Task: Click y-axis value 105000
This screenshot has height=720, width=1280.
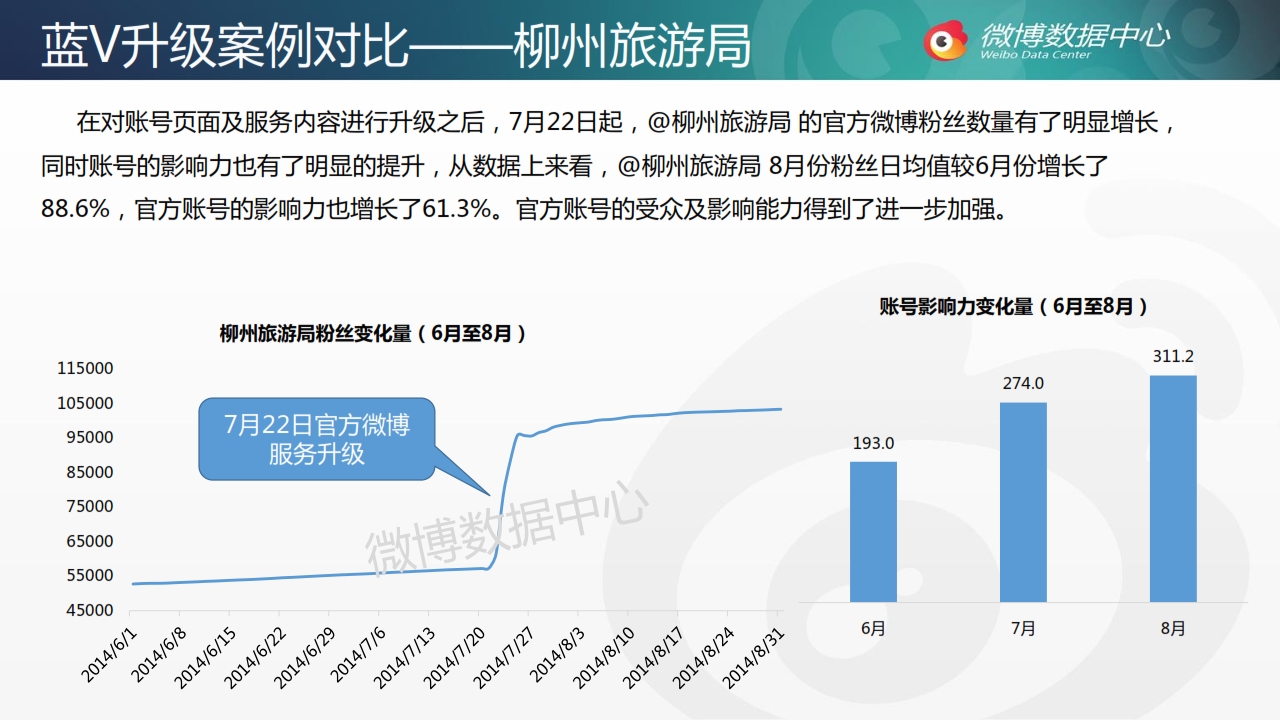Action: tap(85, 403)
